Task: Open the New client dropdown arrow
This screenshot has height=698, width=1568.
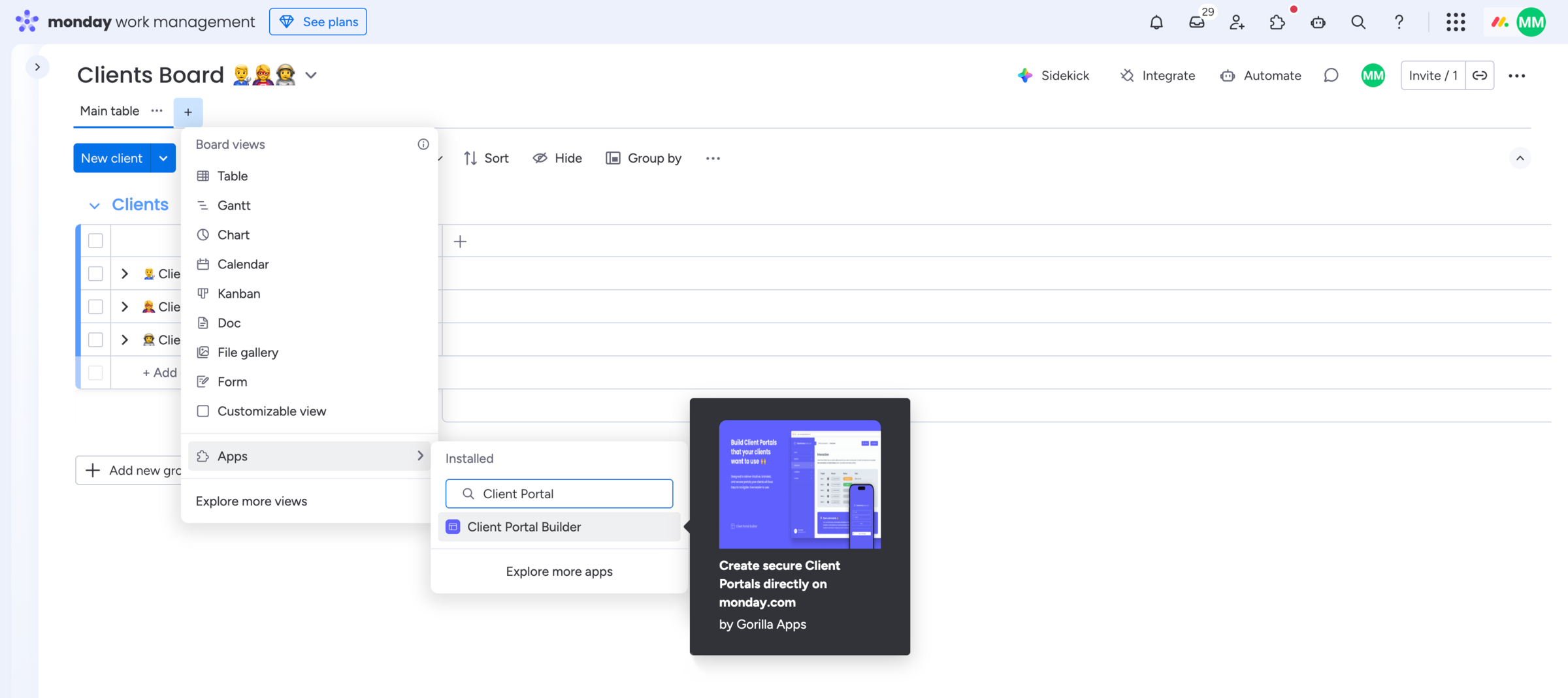Action: pyautogui.click(x=163, y=158)
